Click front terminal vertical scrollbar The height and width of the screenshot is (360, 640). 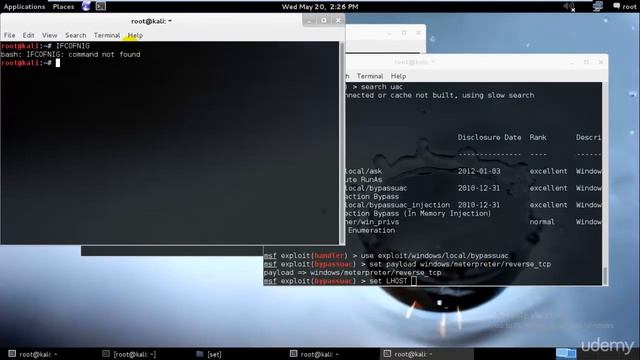click(342, 142)
